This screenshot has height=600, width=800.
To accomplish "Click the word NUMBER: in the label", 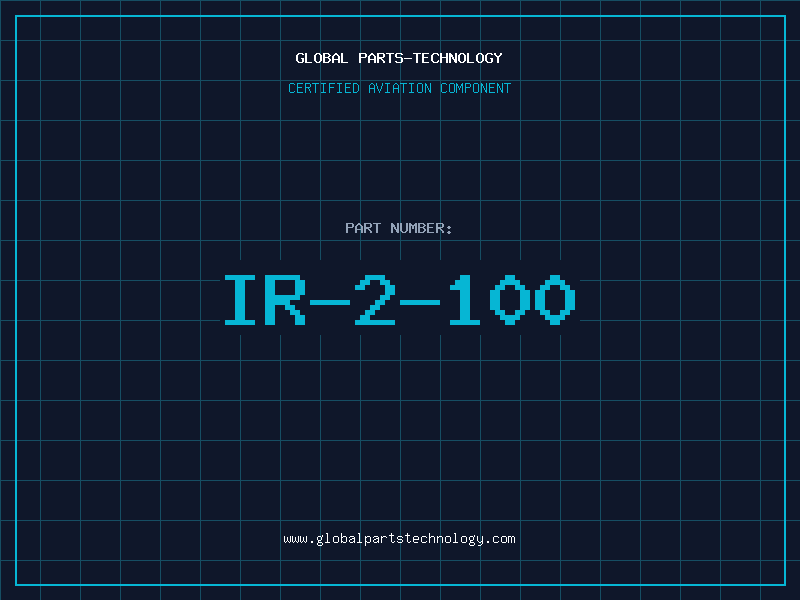I will click(x=421, y=228).
